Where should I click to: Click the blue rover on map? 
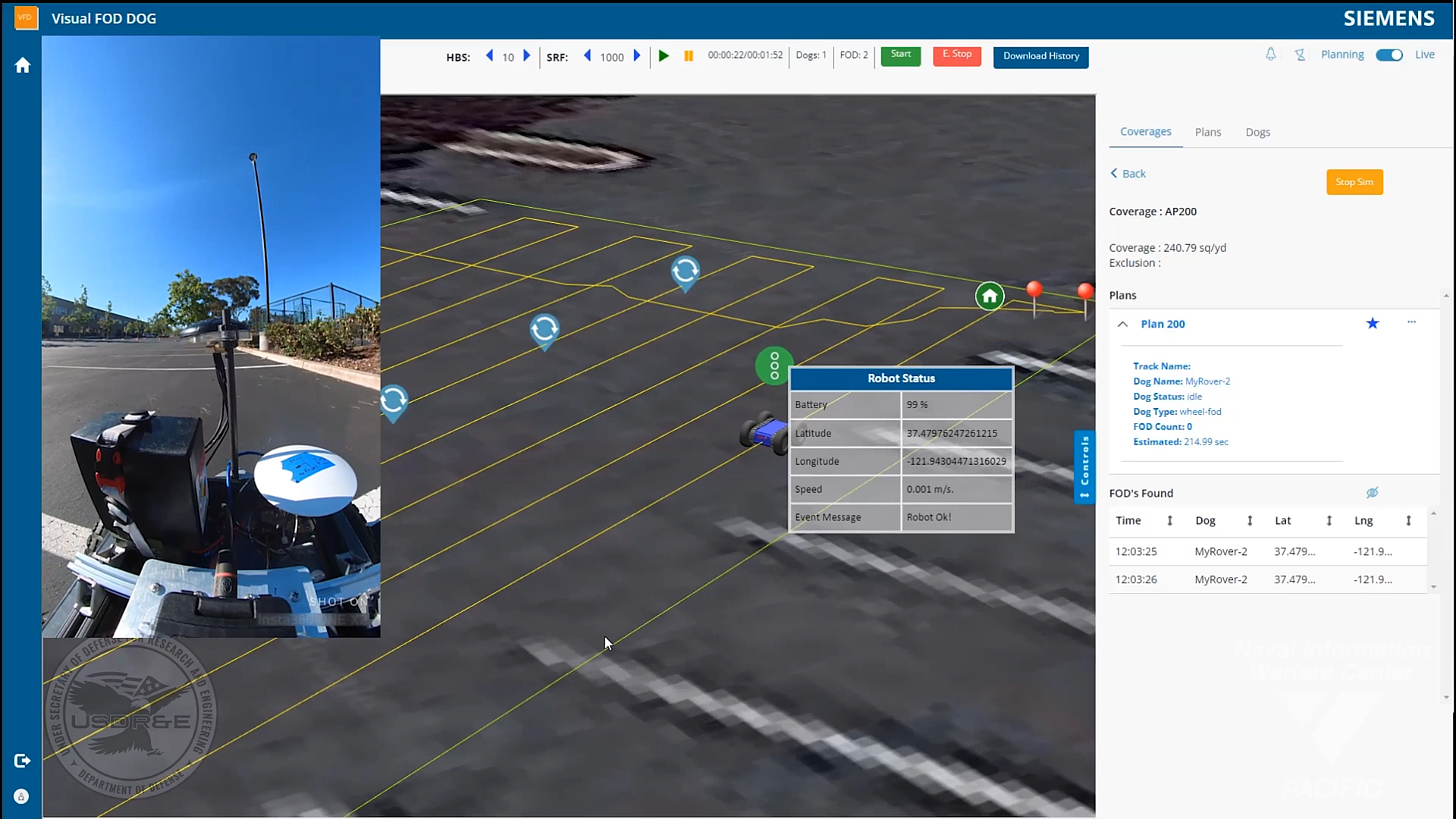click(765, 434)
